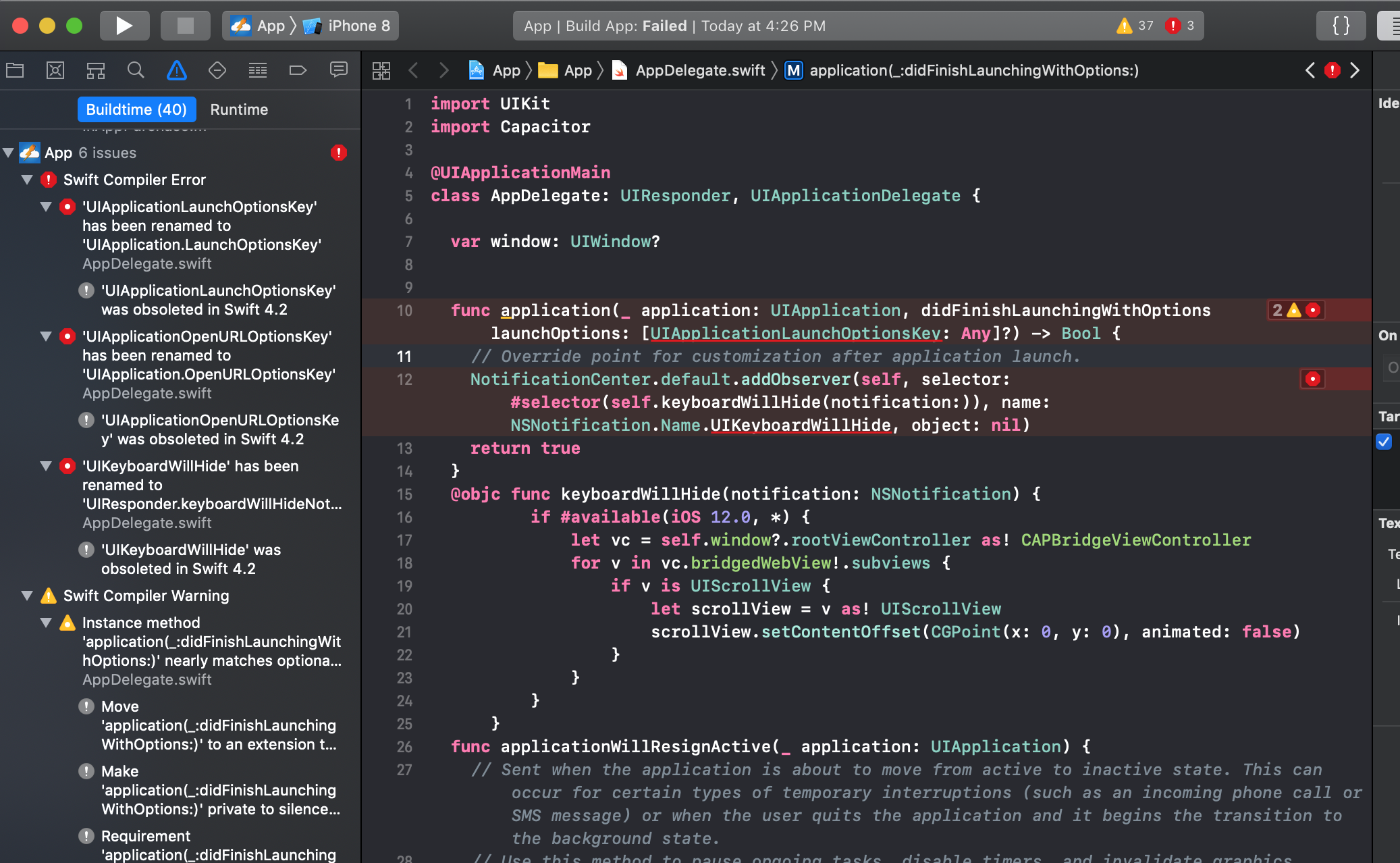Click the underlined UIApplicationLaunchOptionsKey in code
Screen dimensions: 1400x863
pyautogui.click(x=795, y=333)
